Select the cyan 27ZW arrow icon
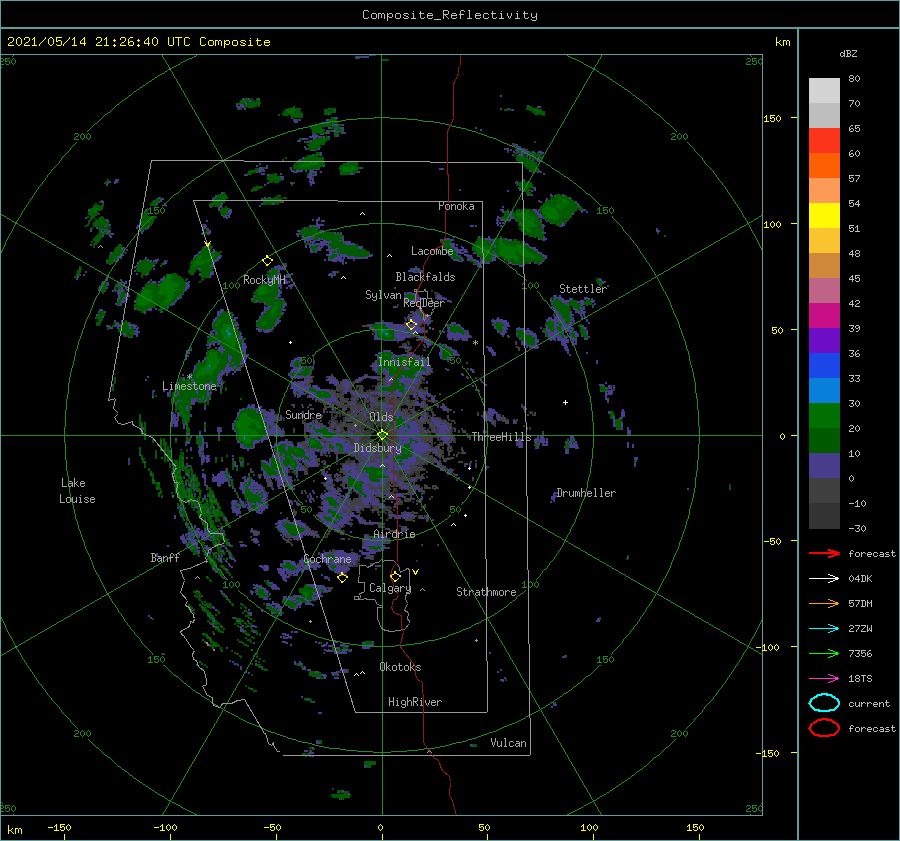This screenshot has width=900, height=841. 824,629
